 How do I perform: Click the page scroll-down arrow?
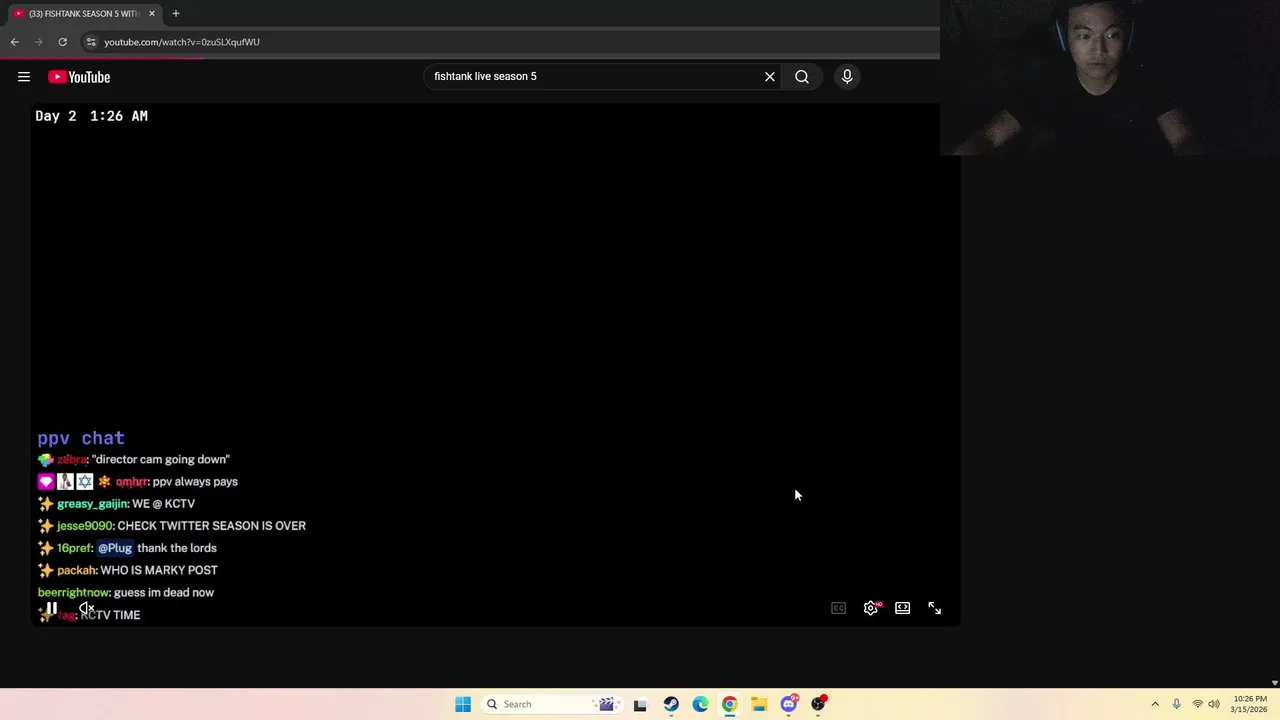1274,682
